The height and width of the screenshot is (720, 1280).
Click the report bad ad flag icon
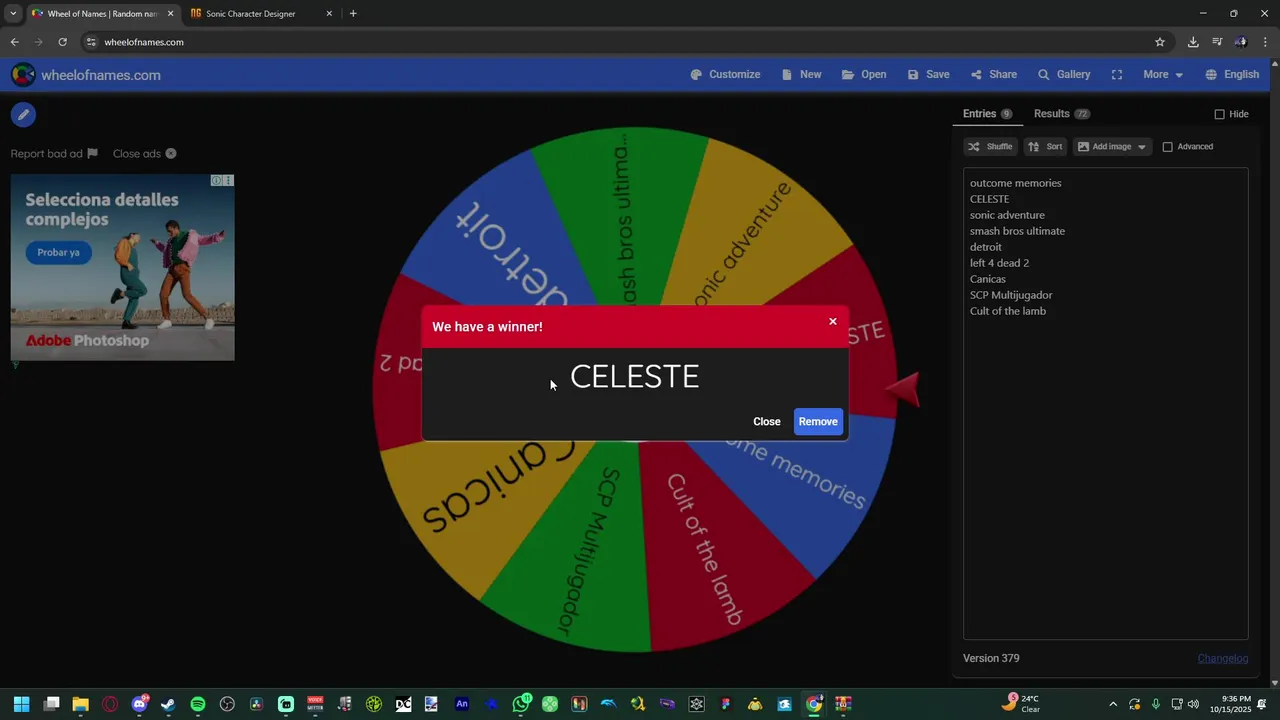point(92,153)
